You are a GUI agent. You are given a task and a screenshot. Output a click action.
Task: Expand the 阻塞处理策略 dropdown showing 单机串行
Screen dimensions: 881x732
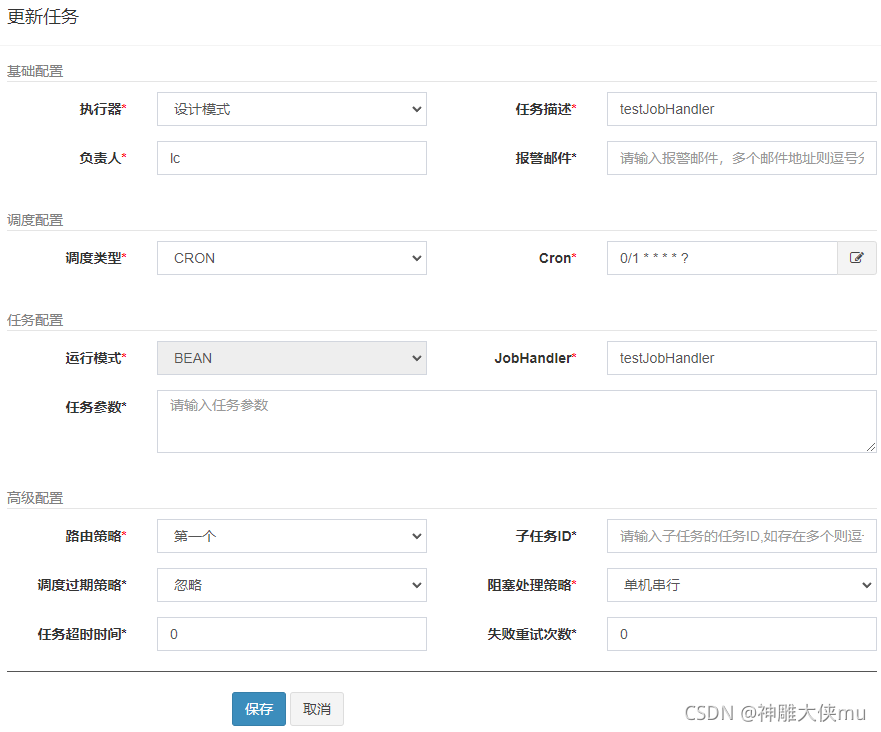click(x=742, y=585)
